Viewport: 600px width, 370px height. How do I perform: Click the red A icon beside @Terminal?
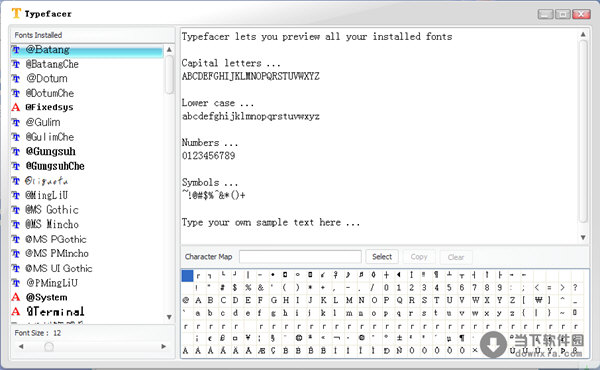pyautogui.click(x=16, y=311)
